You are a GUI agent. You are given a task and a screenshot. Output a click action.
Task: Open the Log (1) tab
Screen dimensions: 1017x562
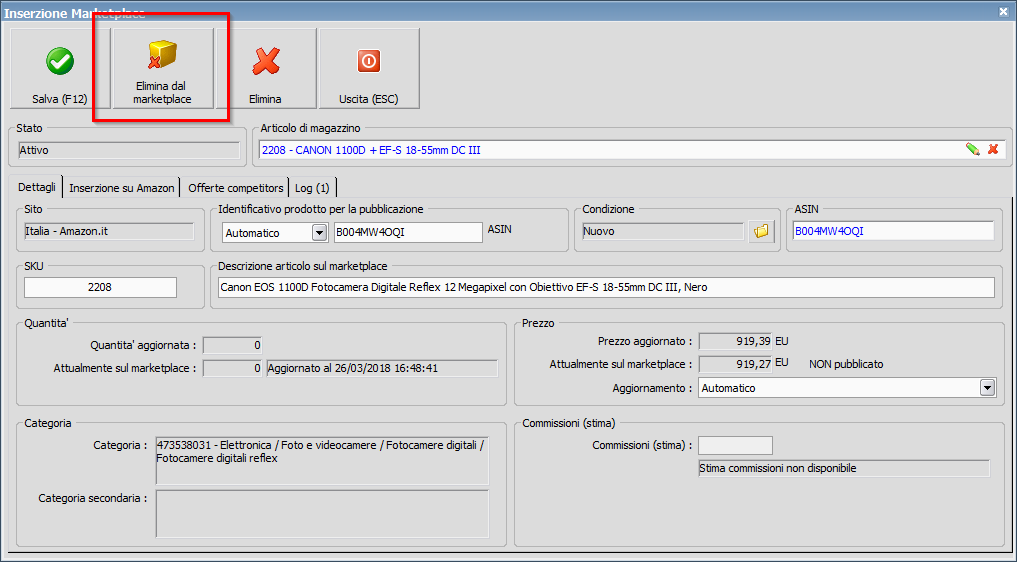coord(312,188)
